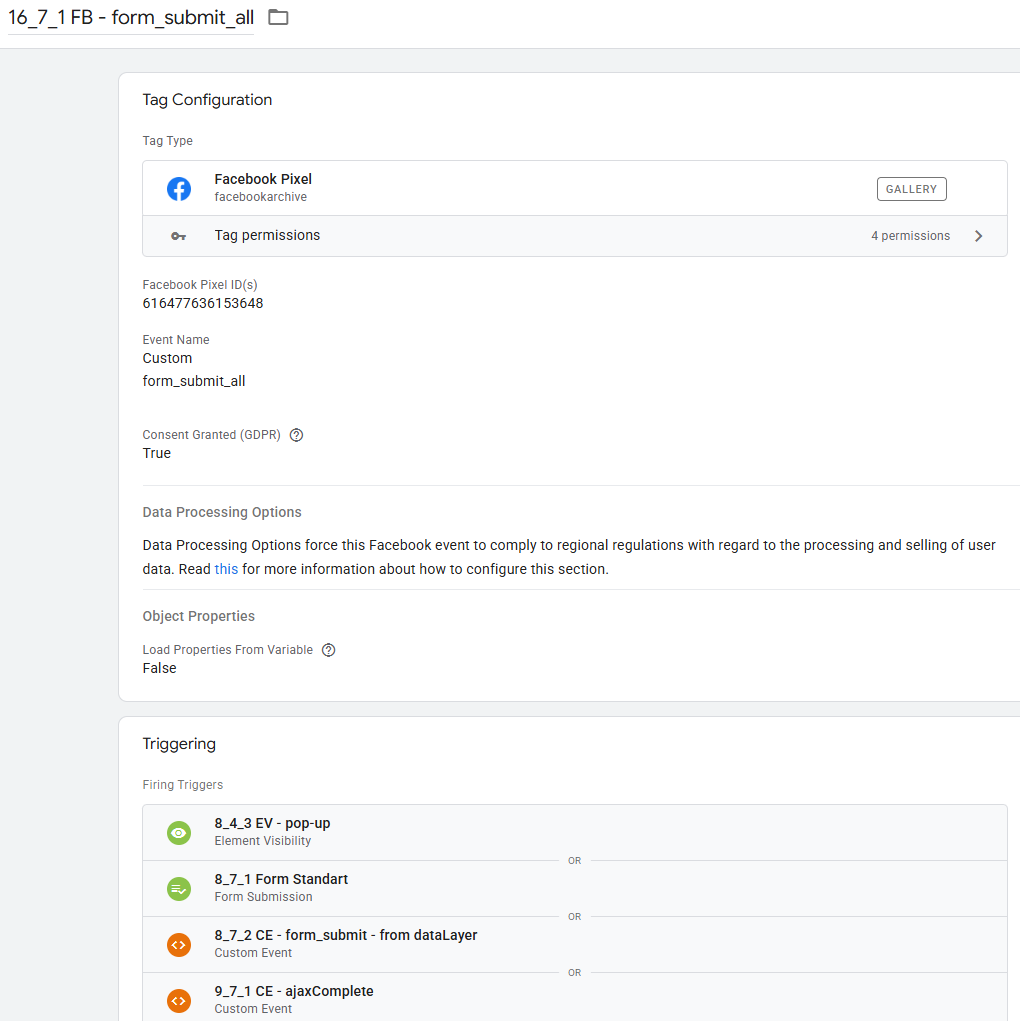1020x1021 pixels.
Task: Open the 9_7_1 CE - ajaxComplete trigger
Action: click(294, 991)
